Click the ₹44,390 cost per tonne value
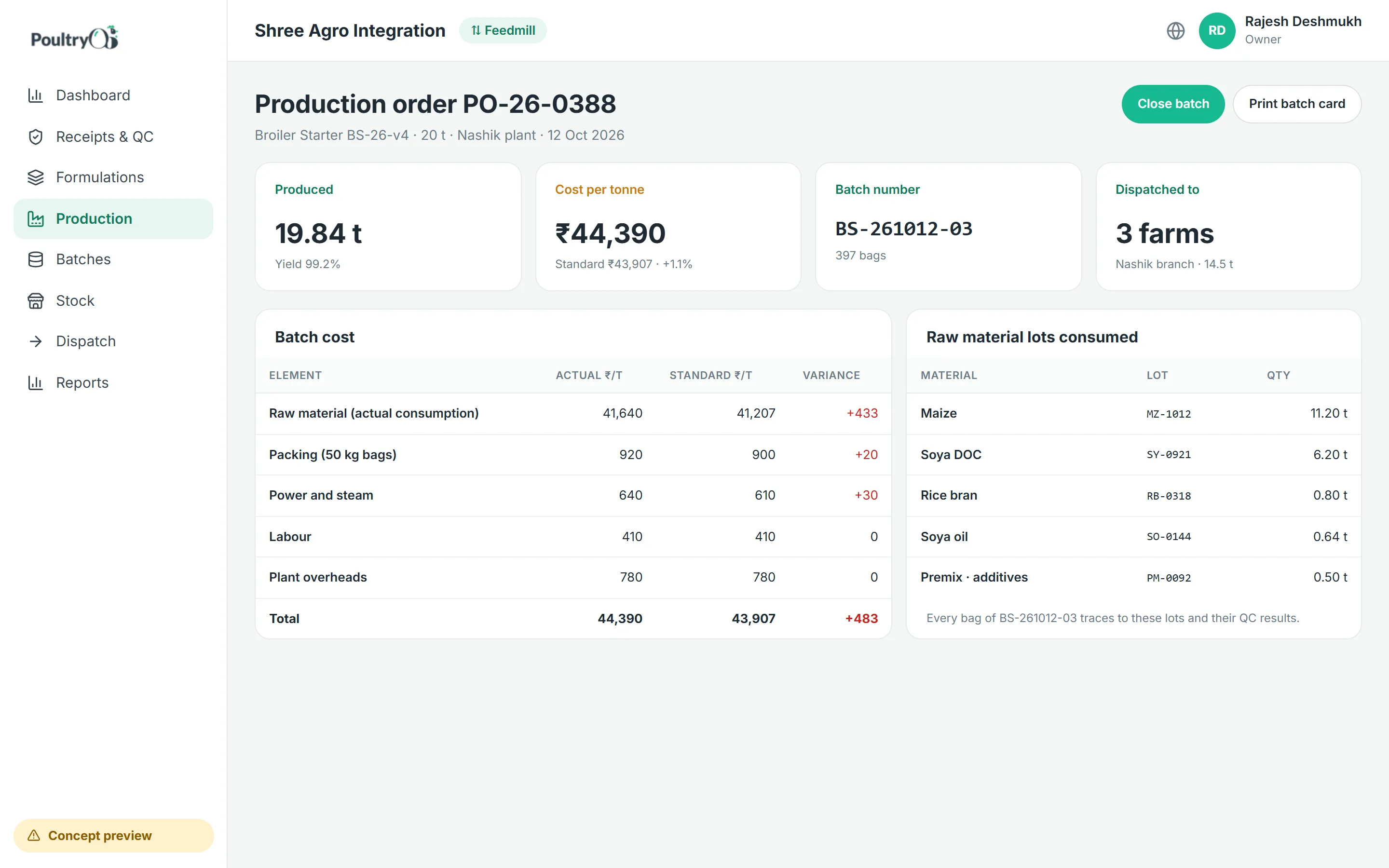The height and width of the screenshot is (868, 1389). (x=610, y=233)
